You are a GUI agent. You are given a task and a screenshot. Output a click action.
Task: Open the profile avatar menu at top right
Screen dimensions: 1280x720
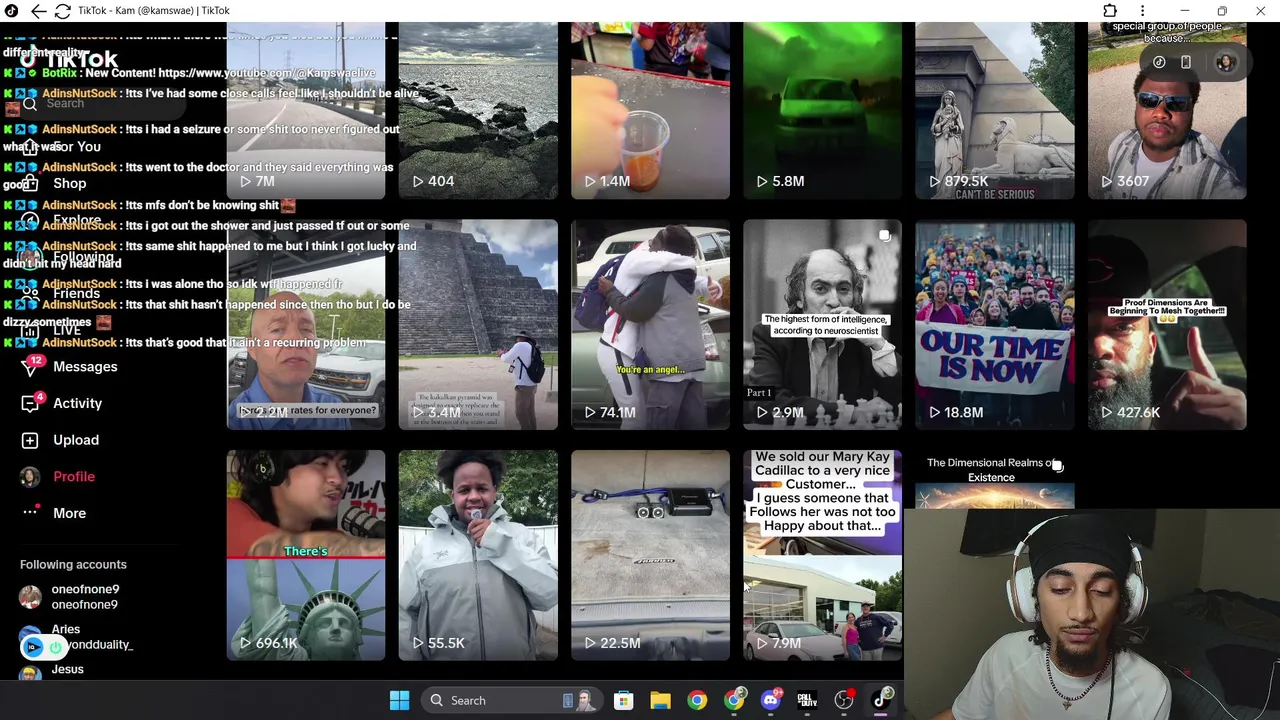point(1225,62)
